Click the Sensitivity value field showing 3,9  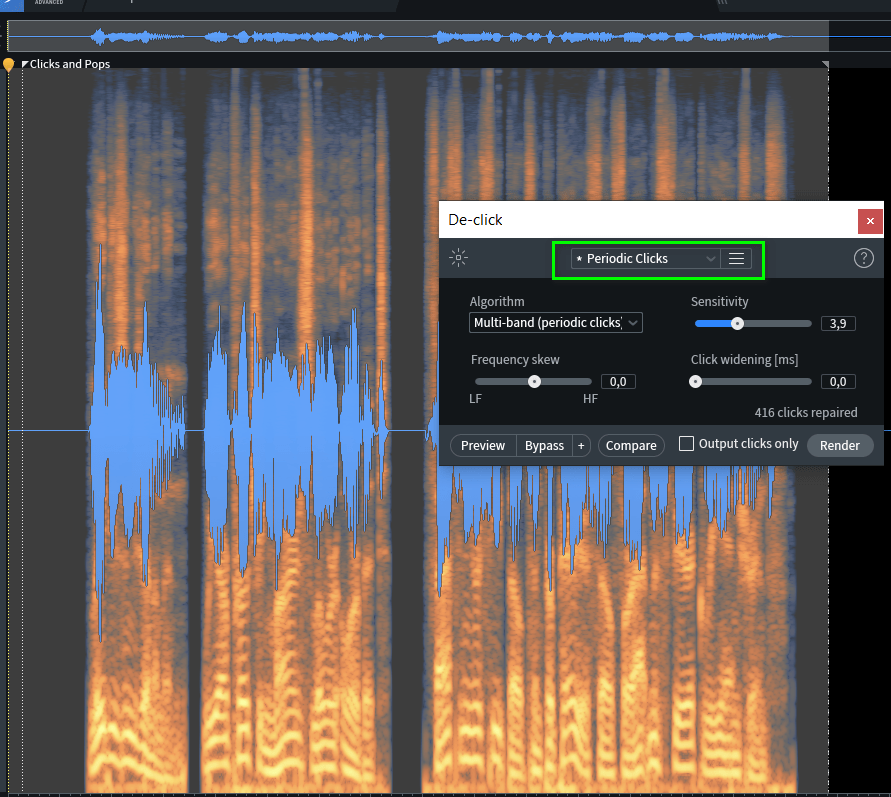pos(837,323)
